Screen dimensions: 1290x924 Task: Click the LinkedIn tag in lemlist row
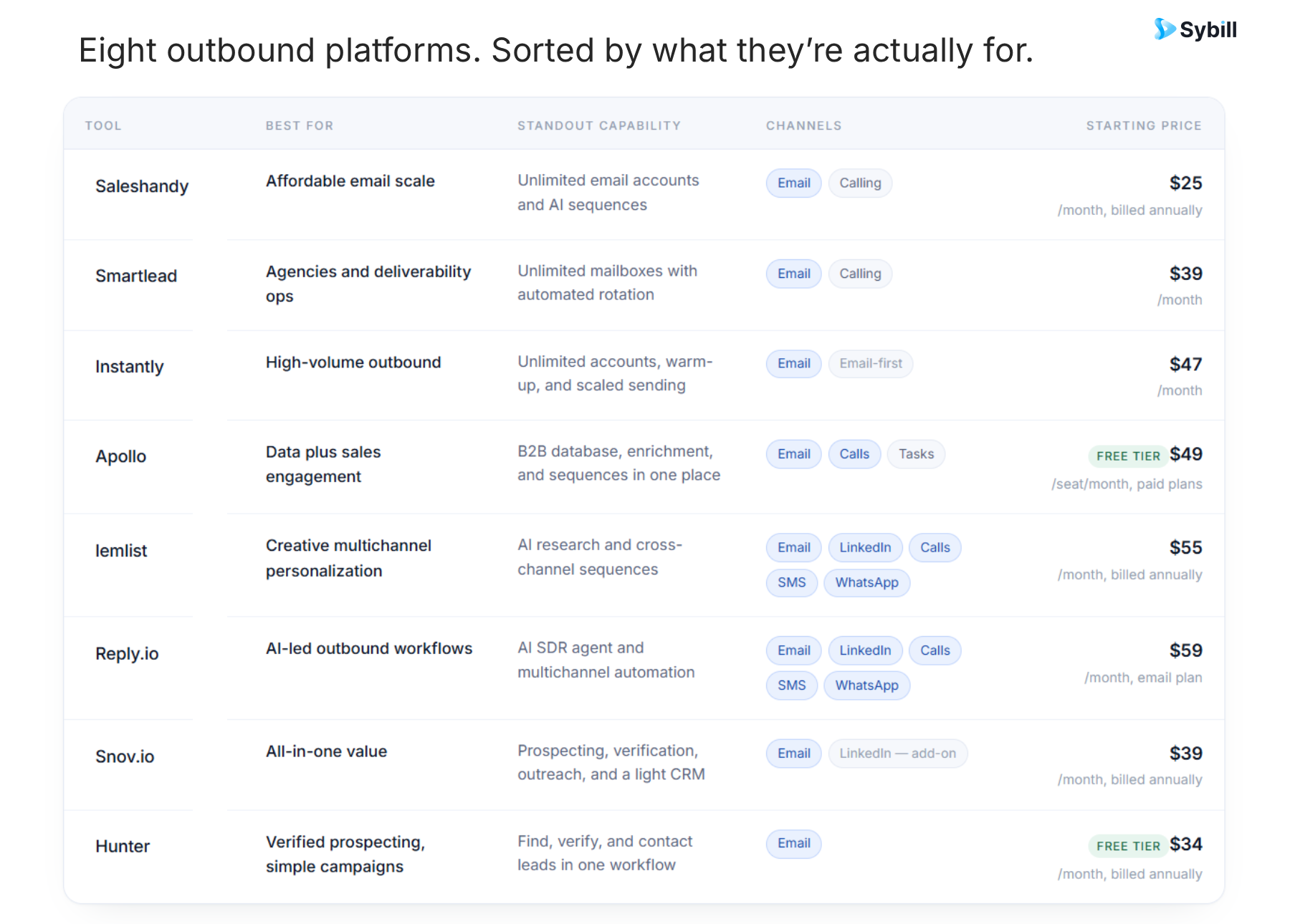[x=865, y=547]
